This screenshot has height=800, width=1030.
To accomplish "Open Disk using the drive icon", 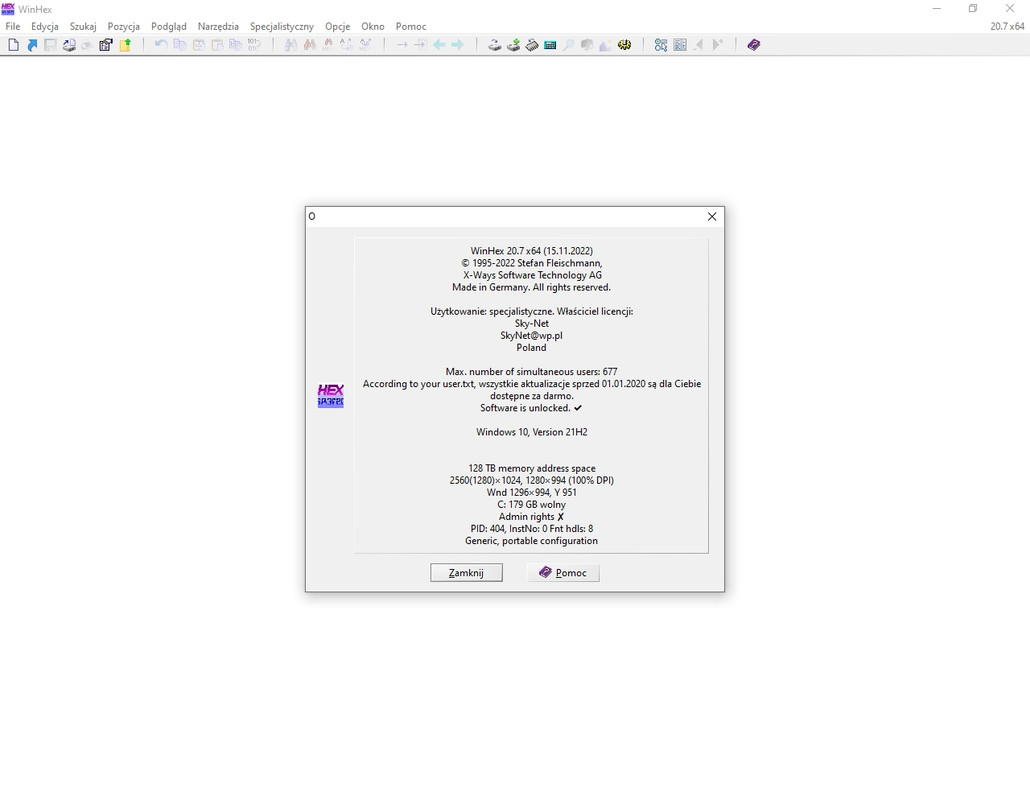I will point(495,45).
